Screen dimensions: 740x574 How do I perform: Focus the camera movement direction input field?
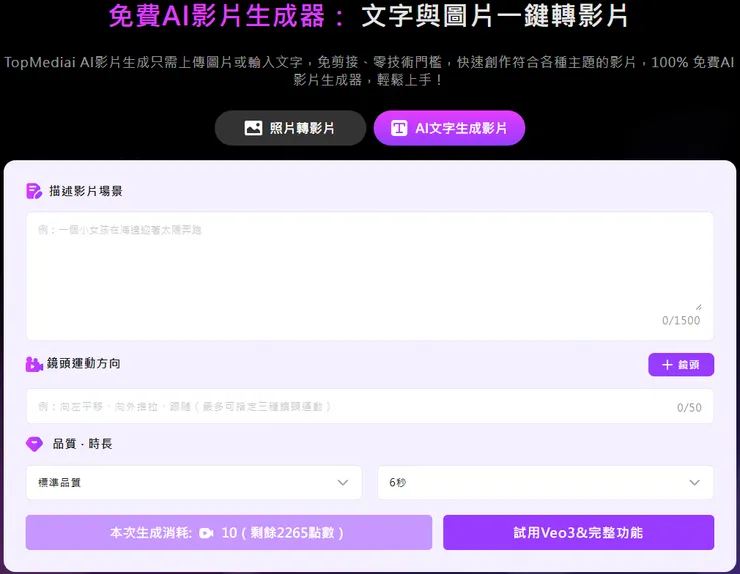click(x=370, y=406)
